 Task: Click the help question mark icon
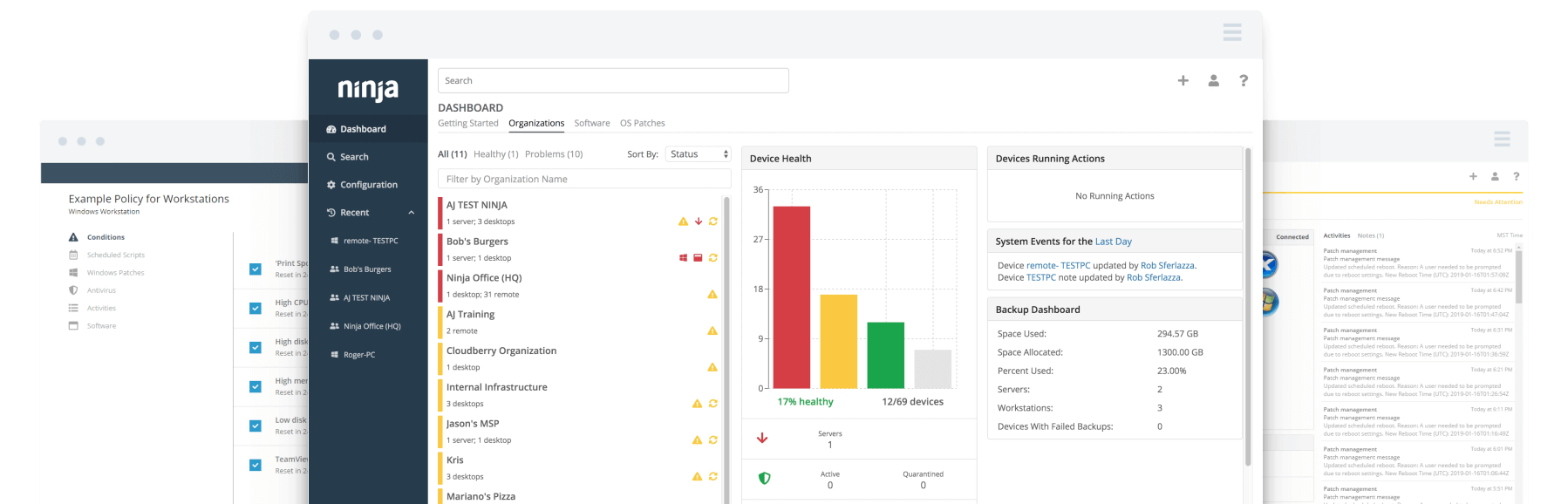coord(1243,80)
